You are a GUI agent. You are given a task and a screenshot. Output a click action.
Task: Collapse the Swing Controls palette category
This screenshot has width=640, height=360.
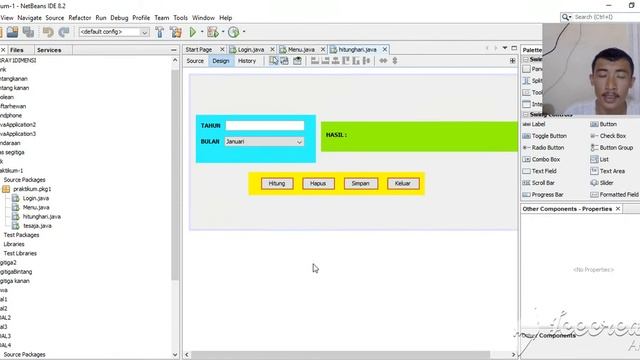coord(526,115)
